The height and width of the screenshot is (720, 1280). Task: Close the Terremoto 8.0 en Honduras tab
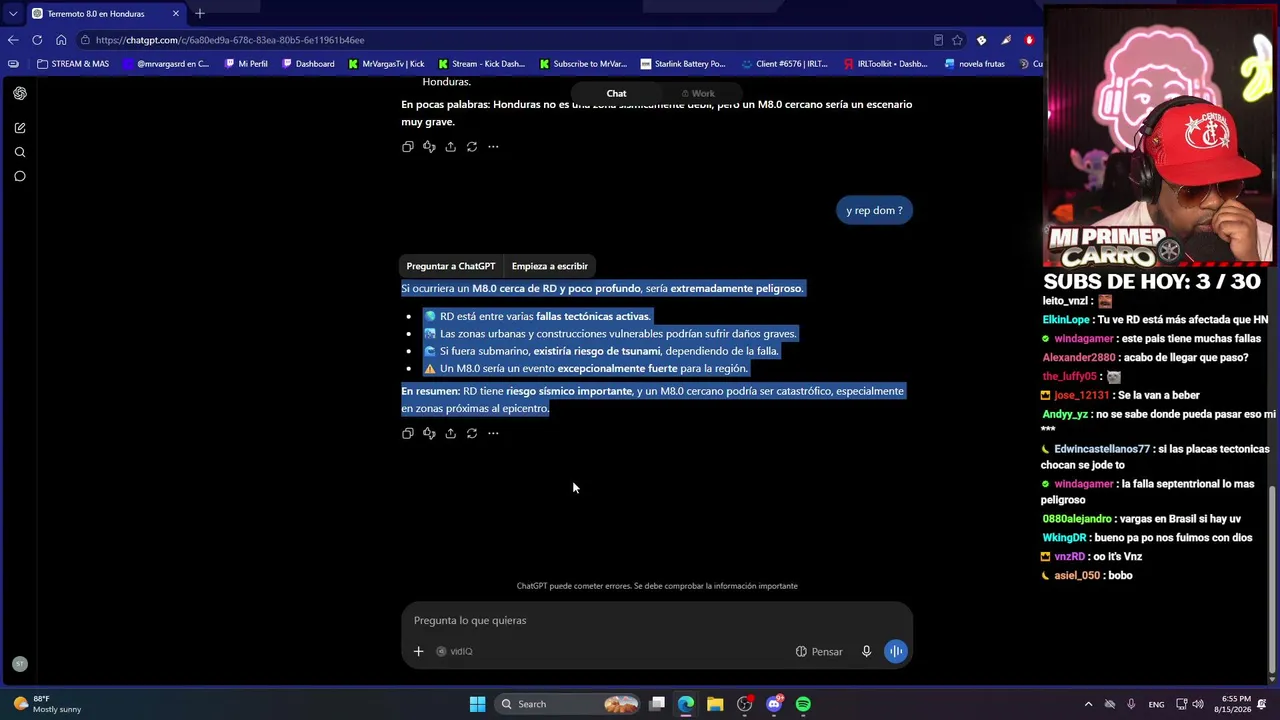(176, 14)
